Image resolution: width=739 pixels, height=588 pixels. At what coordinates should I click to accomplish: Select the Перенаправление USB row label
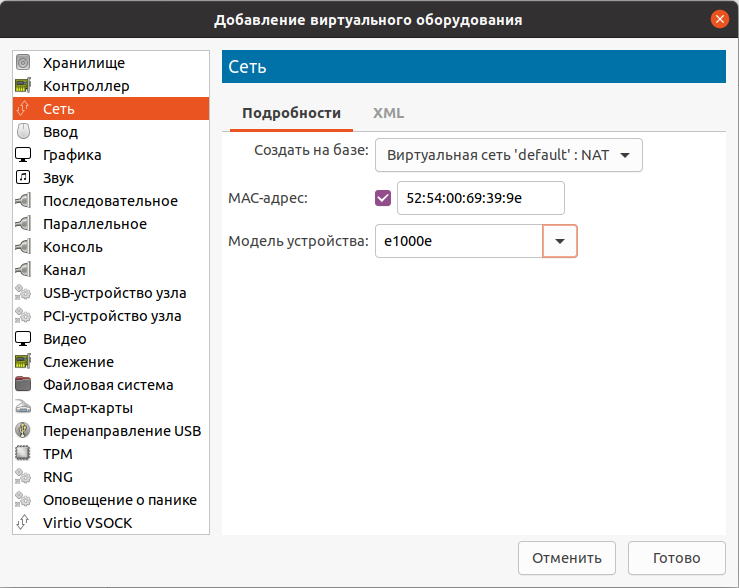pyautogui.click(x=122, y=431)
